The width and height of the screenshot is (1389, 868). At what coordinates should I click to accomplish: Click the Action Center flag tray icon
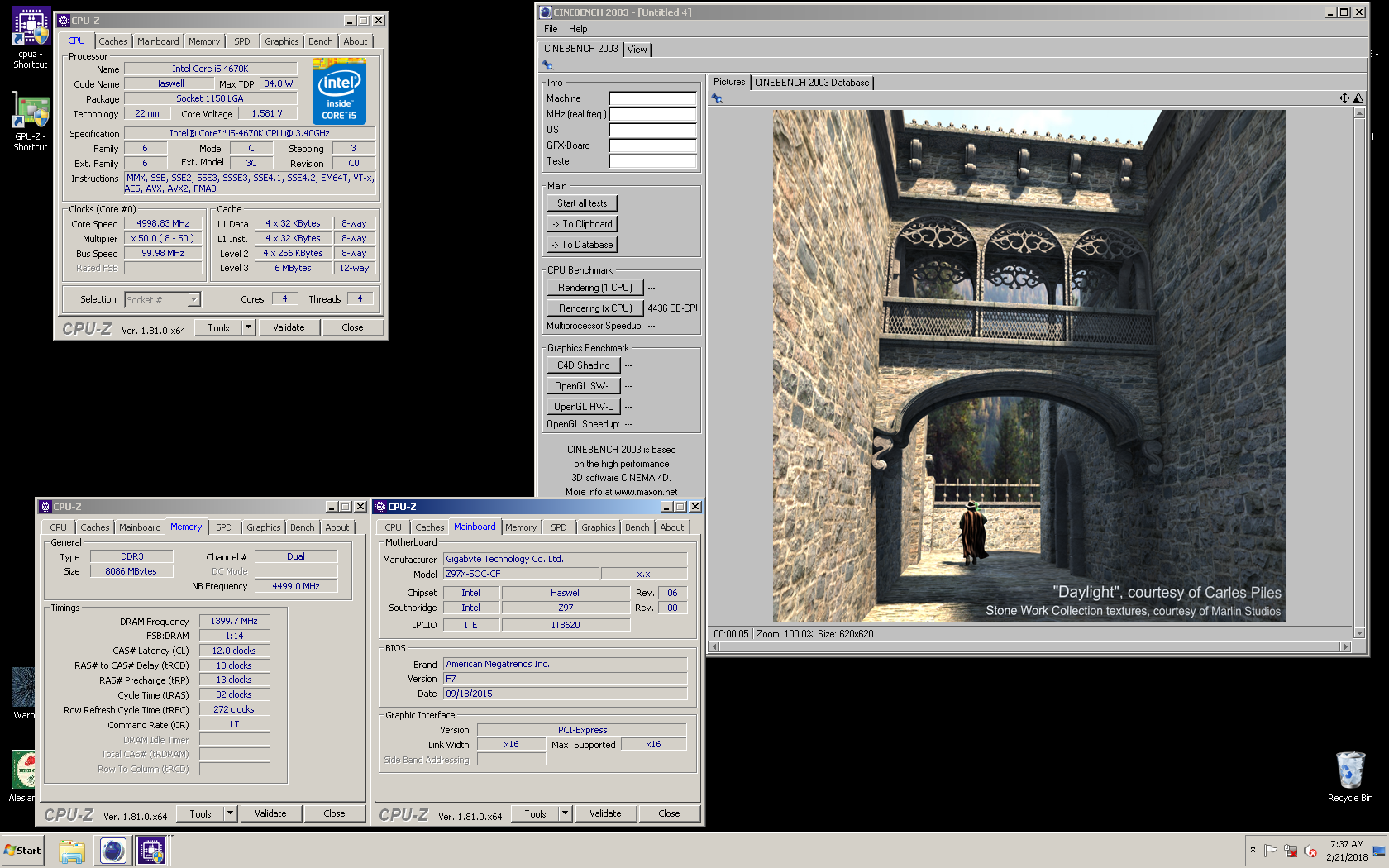1271,851
